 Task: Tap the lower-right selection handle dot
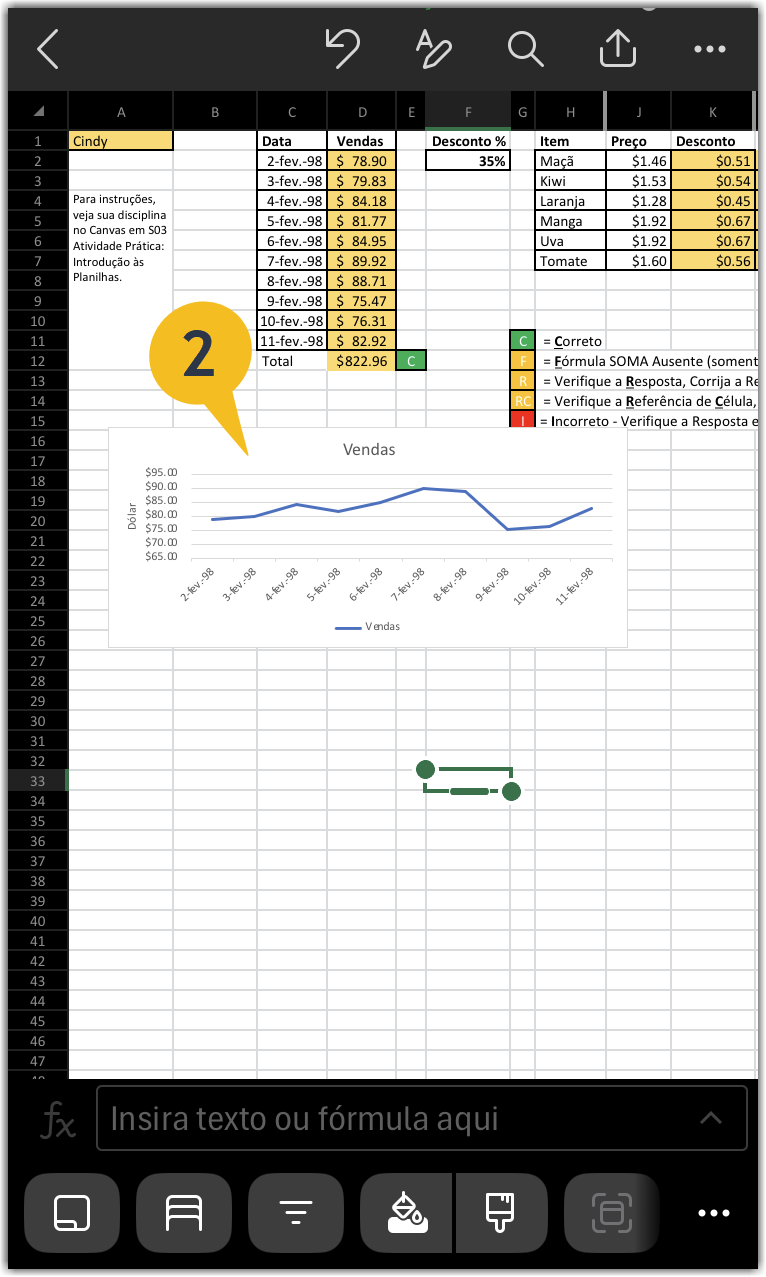511,792
